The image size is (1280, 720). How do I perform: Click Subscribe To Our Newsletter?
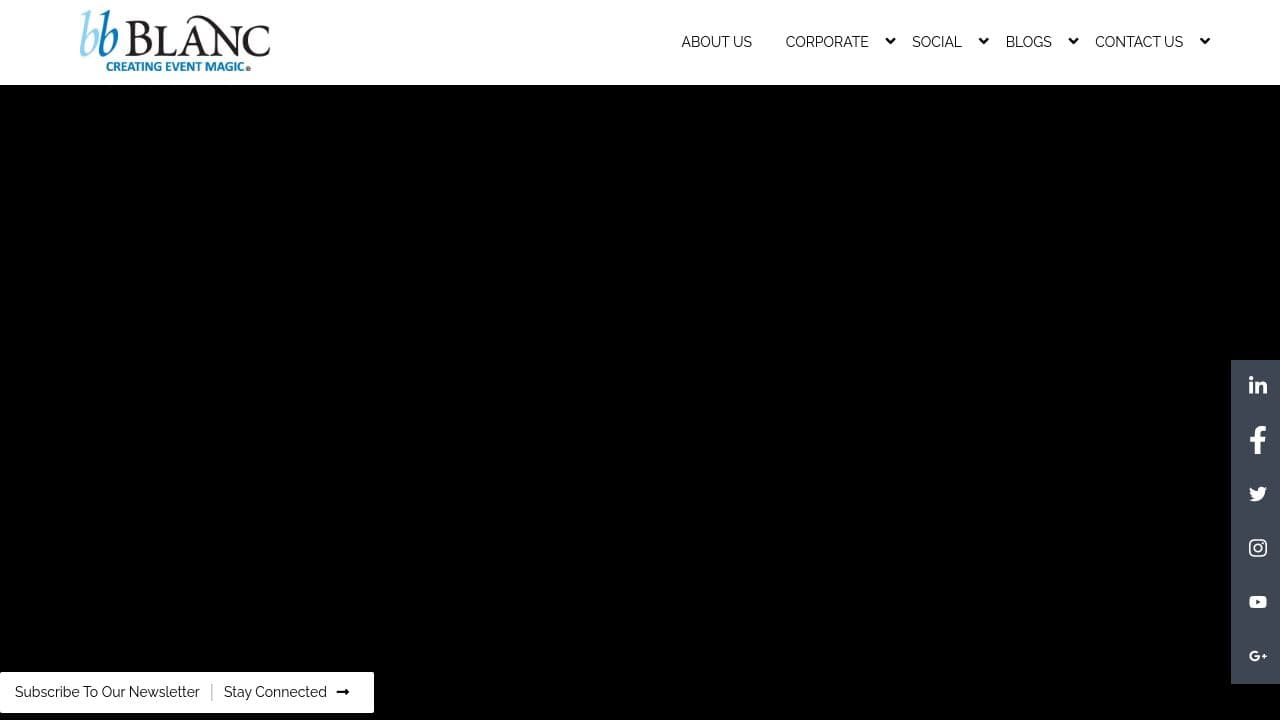107,692
